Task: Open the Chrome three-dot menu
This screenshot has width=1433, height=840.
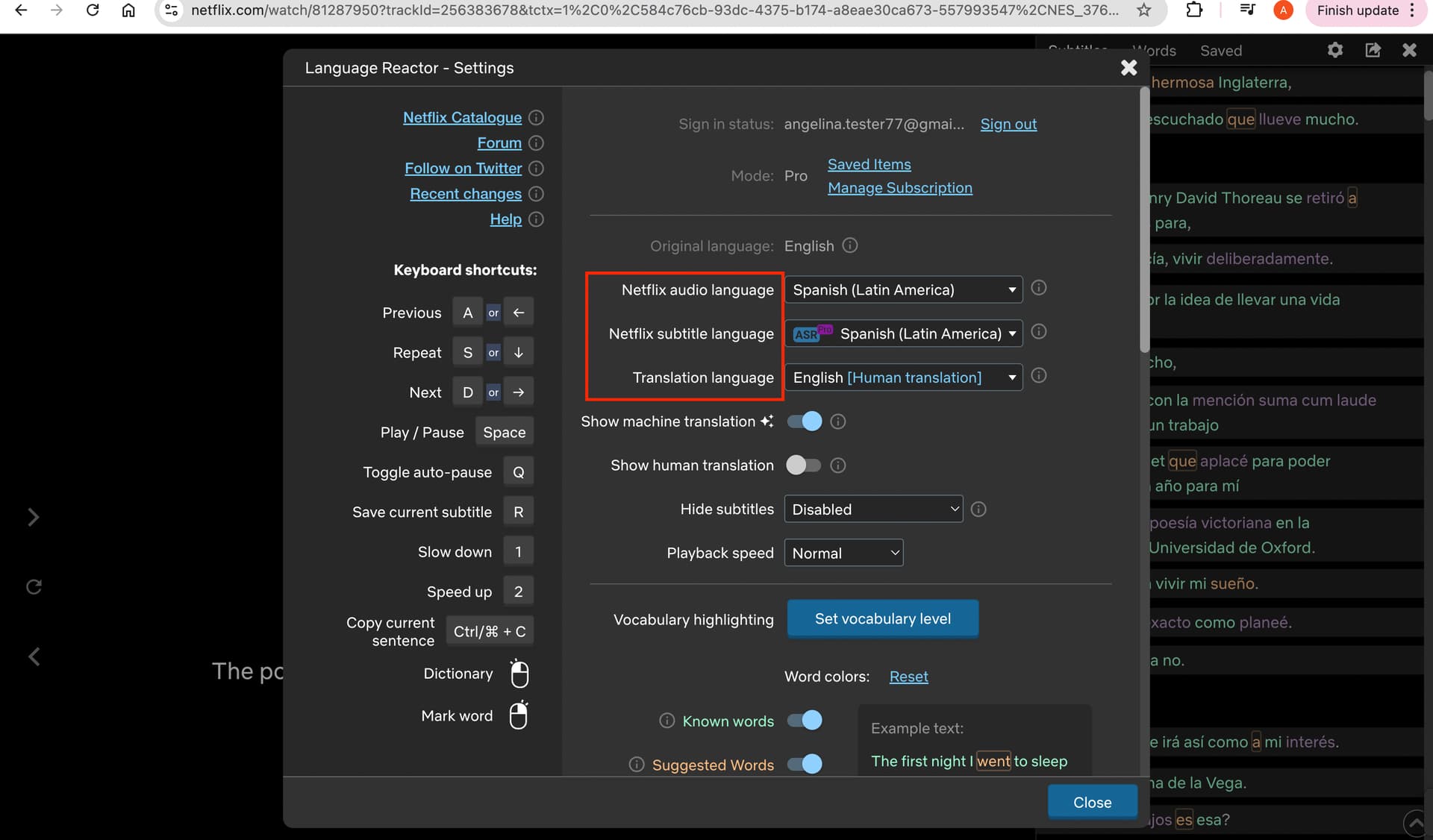Action: click(1412, 10)
